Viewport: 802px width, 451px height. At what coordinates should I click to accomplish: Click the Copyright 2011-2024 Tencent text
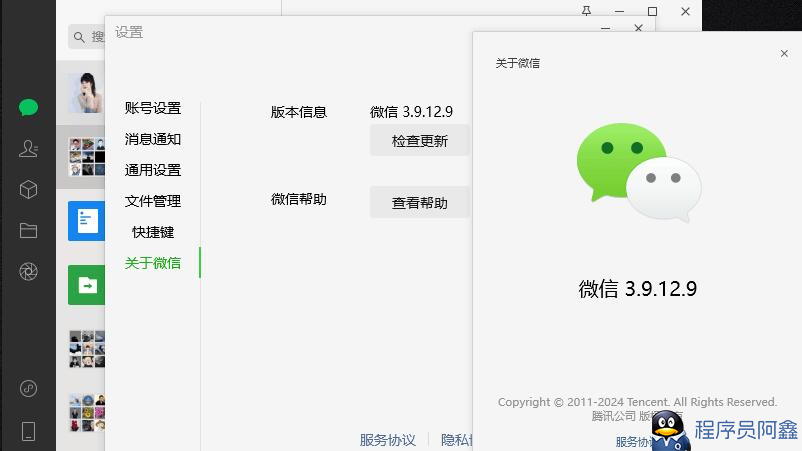tap(637, 402)
